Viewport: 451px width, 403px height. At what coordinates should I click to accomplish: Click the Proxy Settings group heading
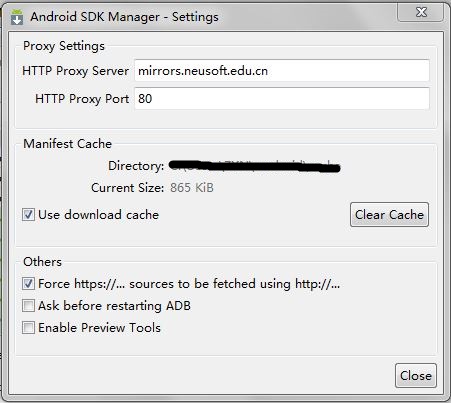tap(64, 46)
